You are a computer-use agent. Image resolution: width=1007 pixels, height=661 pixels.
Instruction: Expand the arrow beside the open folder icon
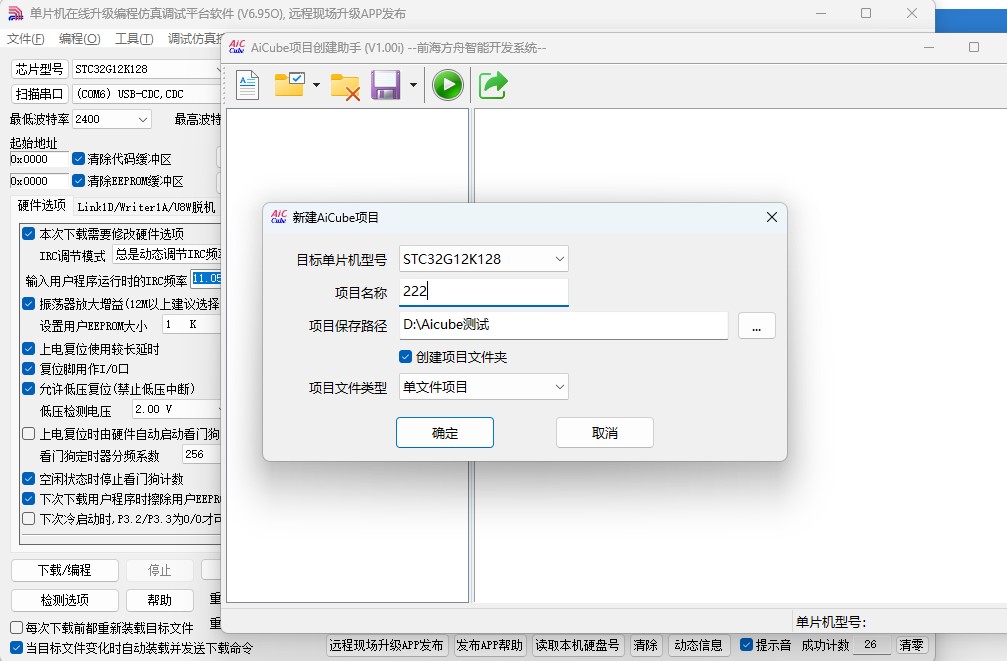tap(316, 85)
